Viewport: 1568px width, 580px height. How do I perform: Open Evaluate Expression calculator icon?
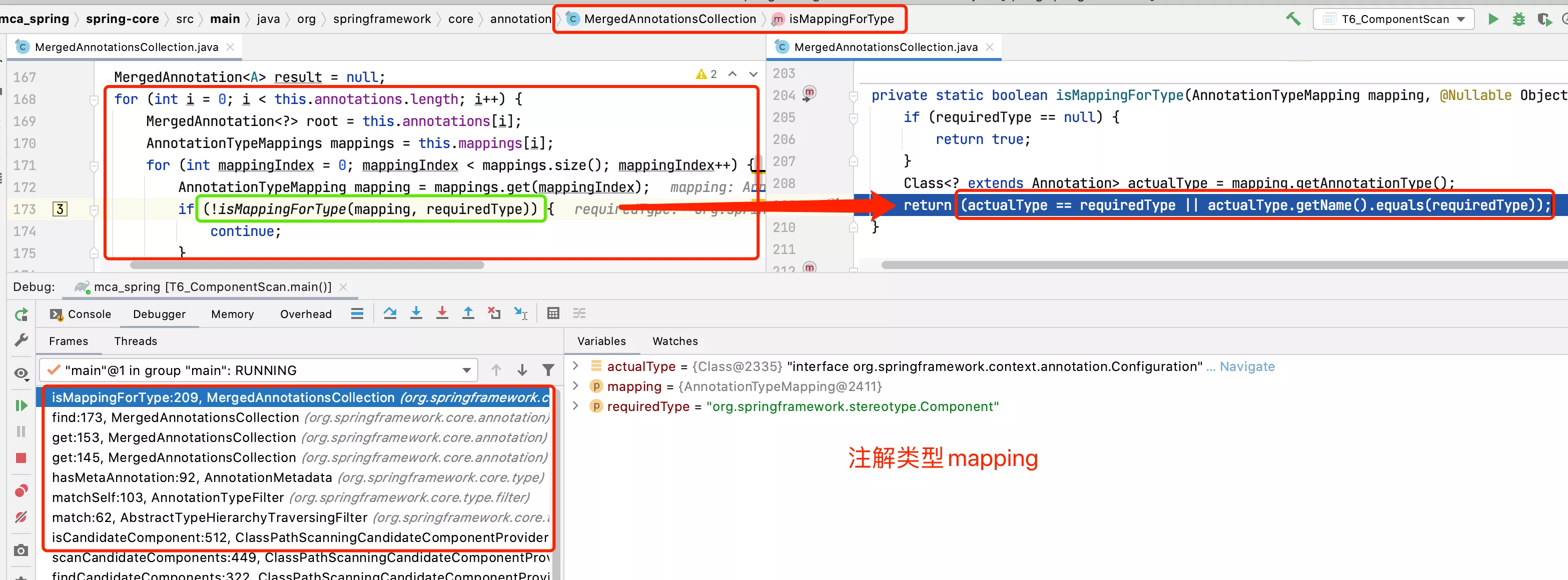[553, 313]
